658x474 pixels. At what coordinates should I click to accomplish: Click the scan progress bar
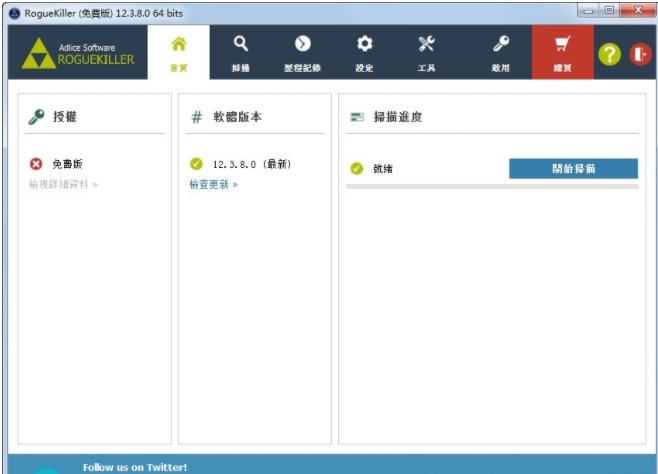tap(492, 186)
